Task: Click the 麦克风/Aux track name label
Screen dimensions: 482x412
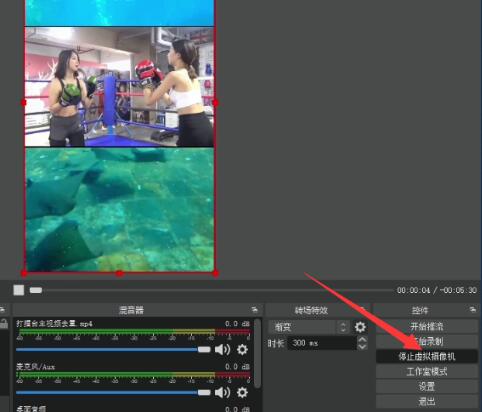Action: [36, 367]
